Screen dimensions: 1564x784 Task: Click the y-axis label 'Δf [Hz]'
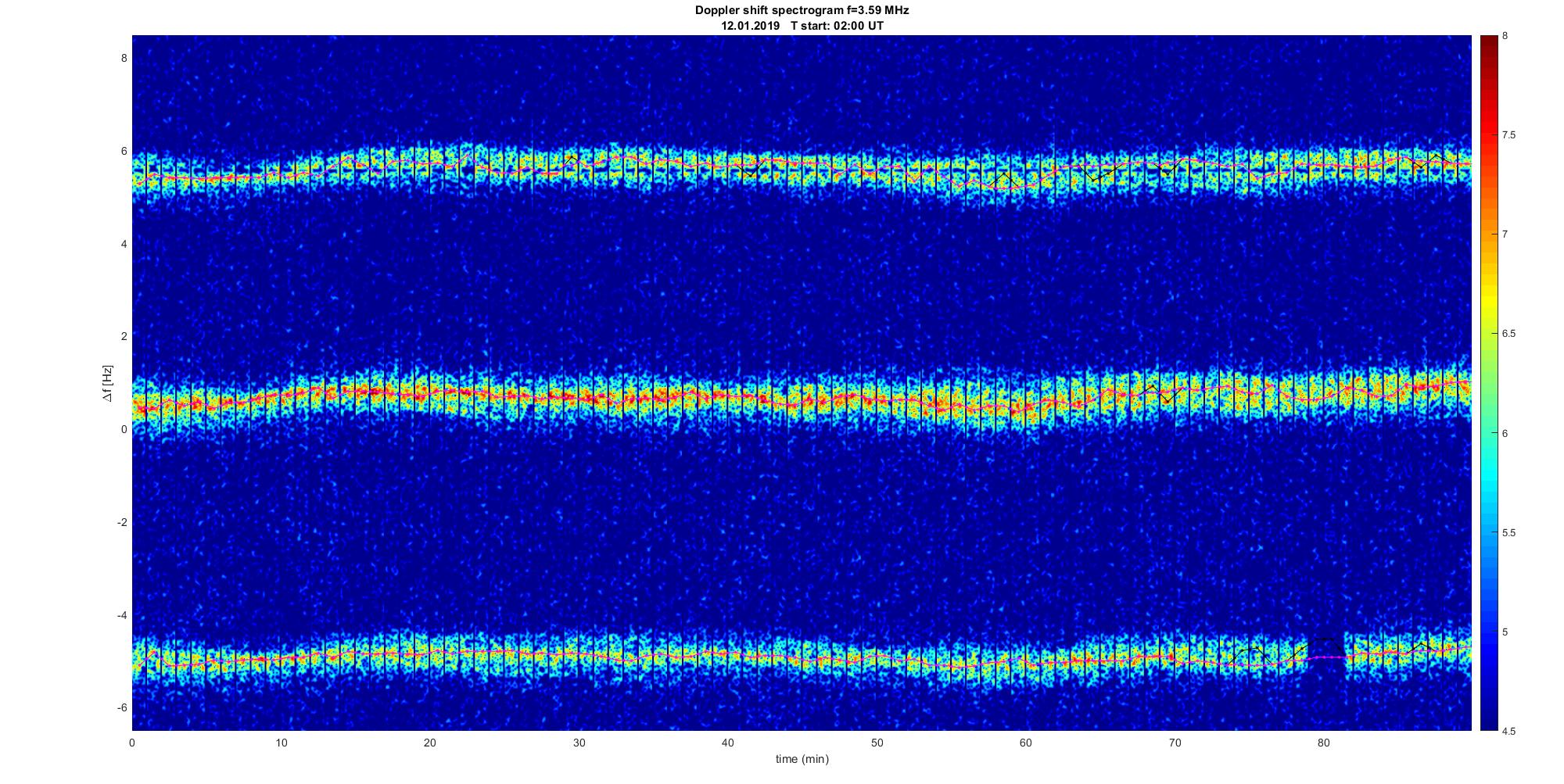pos(108,383)
